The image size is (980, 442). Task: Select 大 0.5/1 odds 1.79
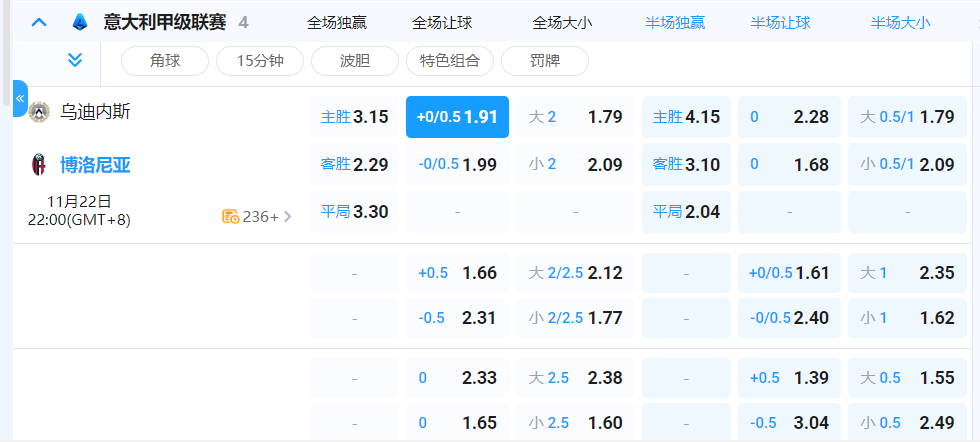point(908,117)
